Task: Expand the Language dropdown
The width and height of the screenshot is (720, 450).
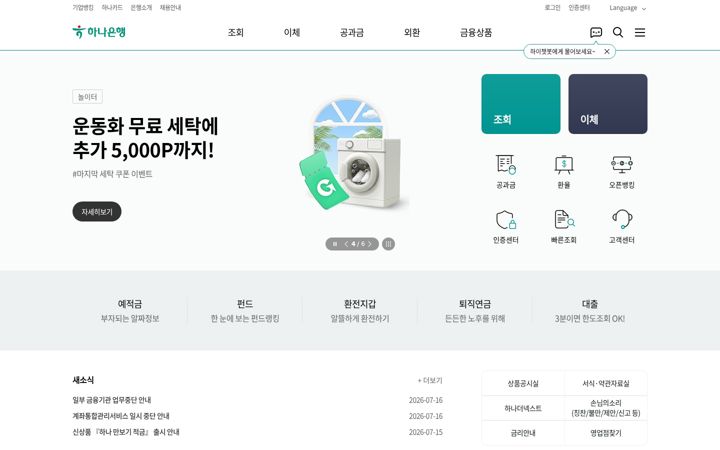Action: pos(627,8)
